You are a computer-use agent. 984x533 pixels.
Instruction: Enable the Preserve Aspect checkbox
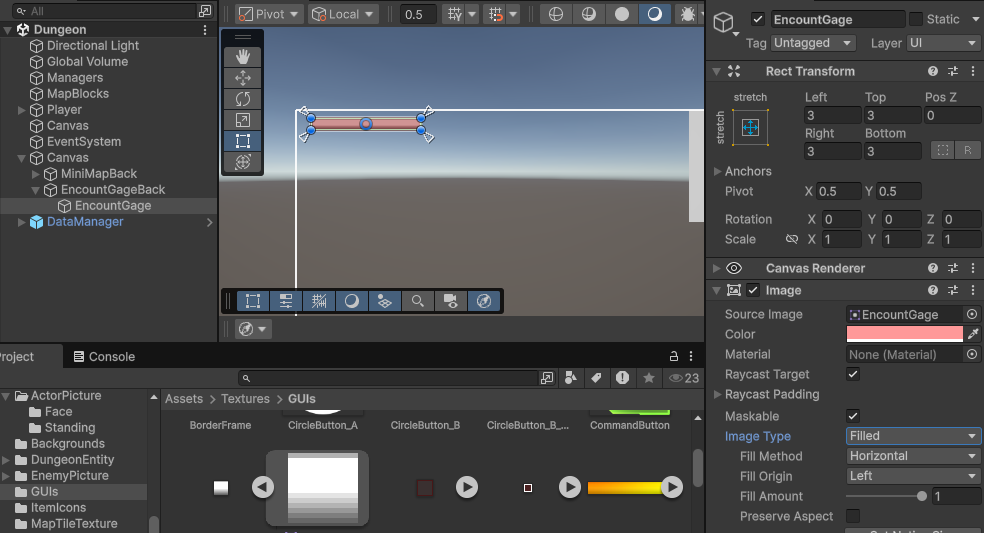tap(853, 516)
